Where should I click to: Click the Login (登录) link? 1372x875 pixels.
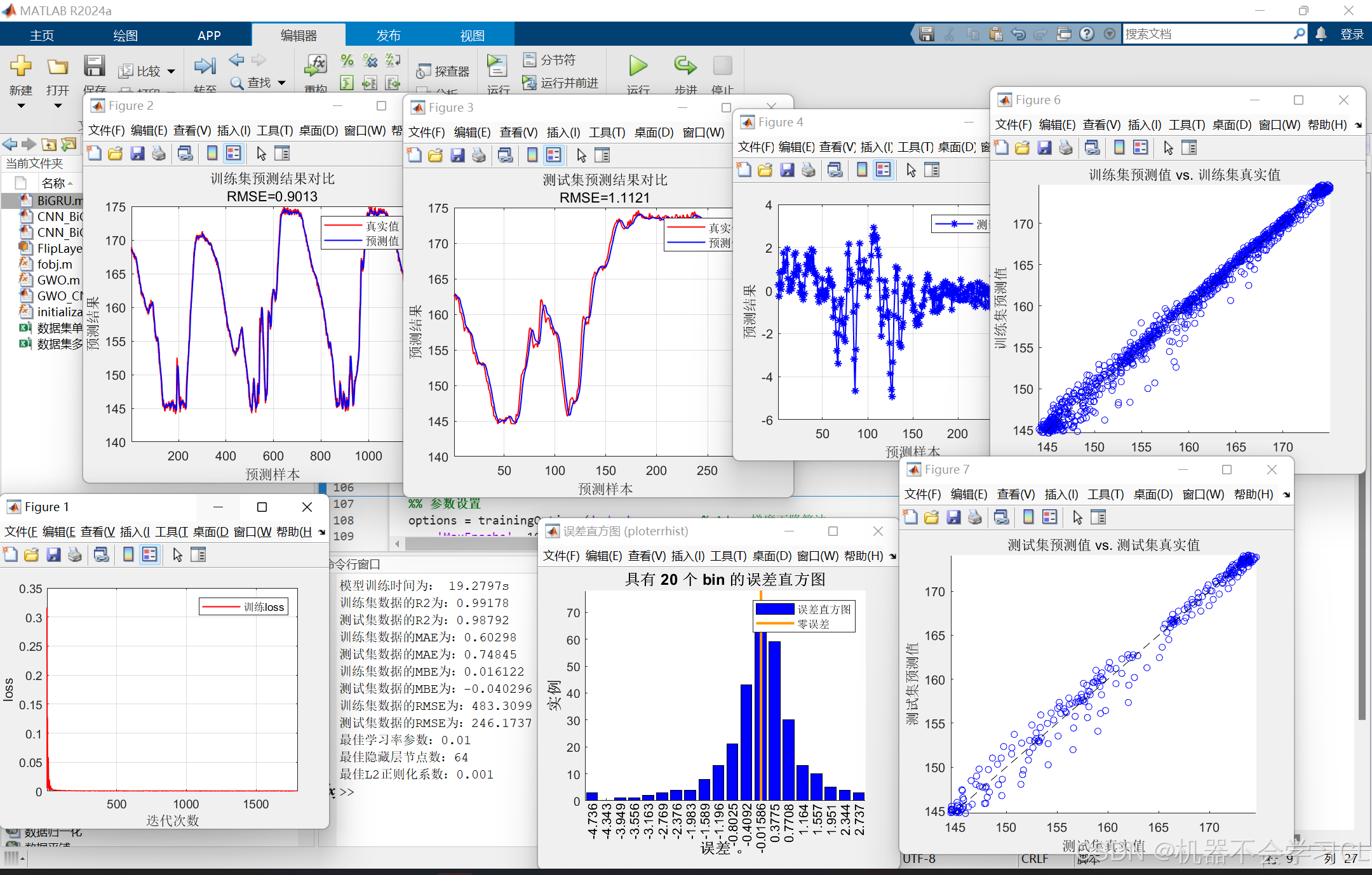[1352, 34]
